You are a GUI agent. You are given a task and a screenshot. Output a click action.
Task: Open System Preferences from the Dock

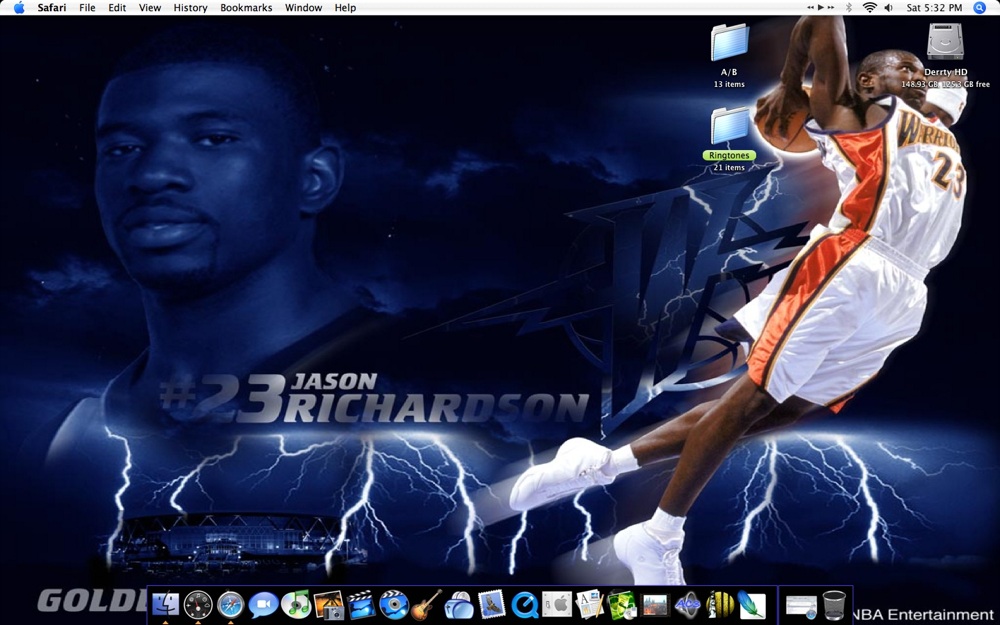(x=557, y=604)
